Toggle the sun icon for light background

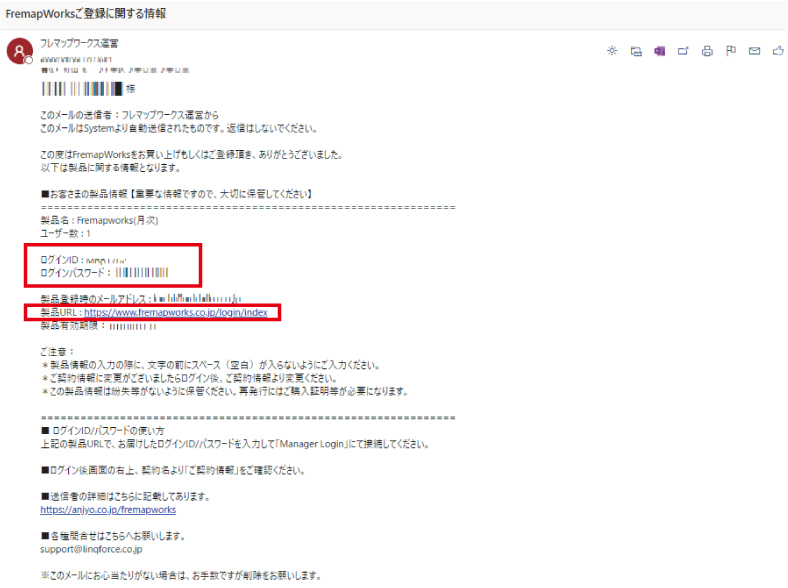coord(612,51)
